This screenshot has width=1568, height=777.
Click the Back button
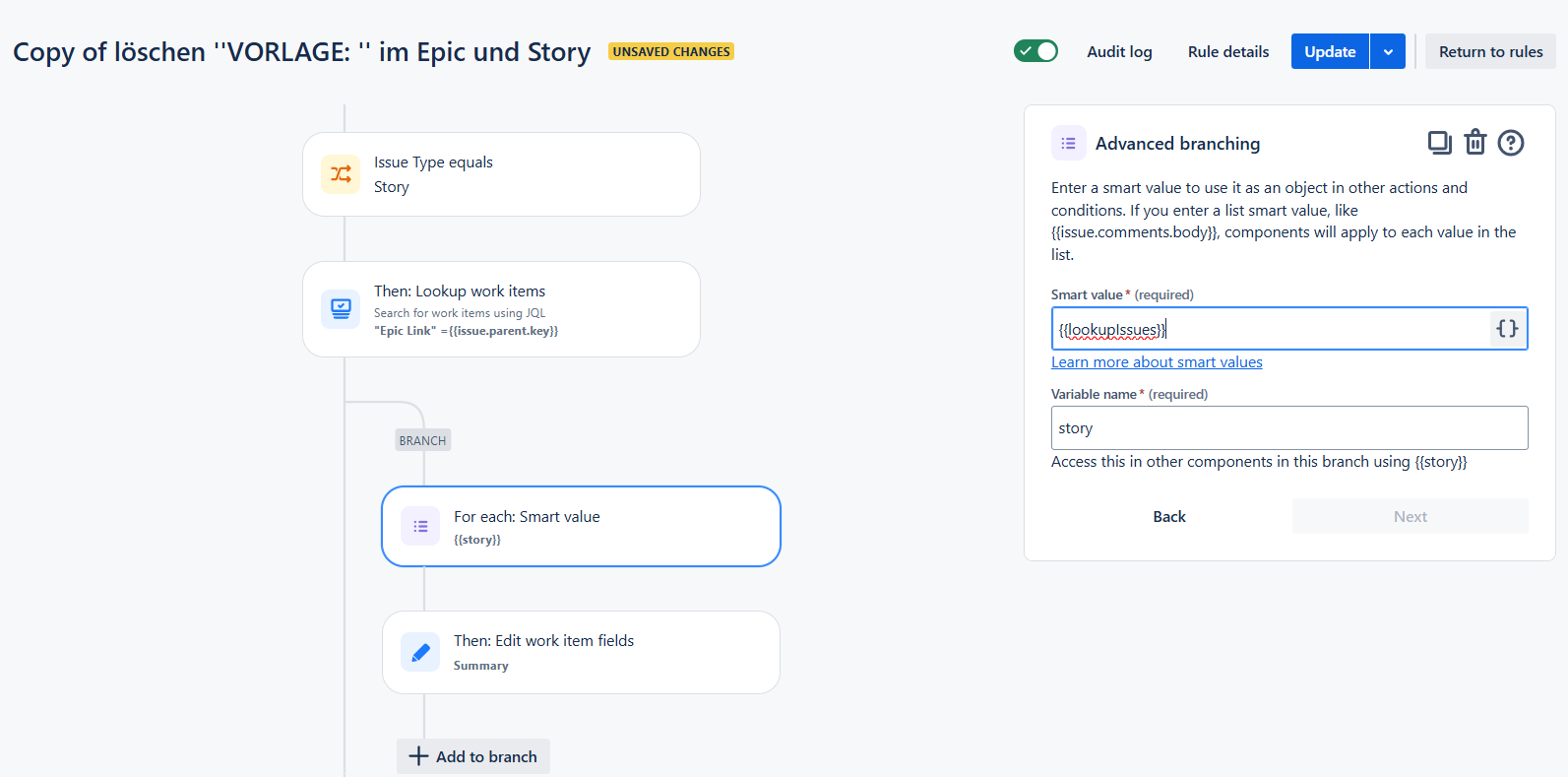coord(1169,516)
